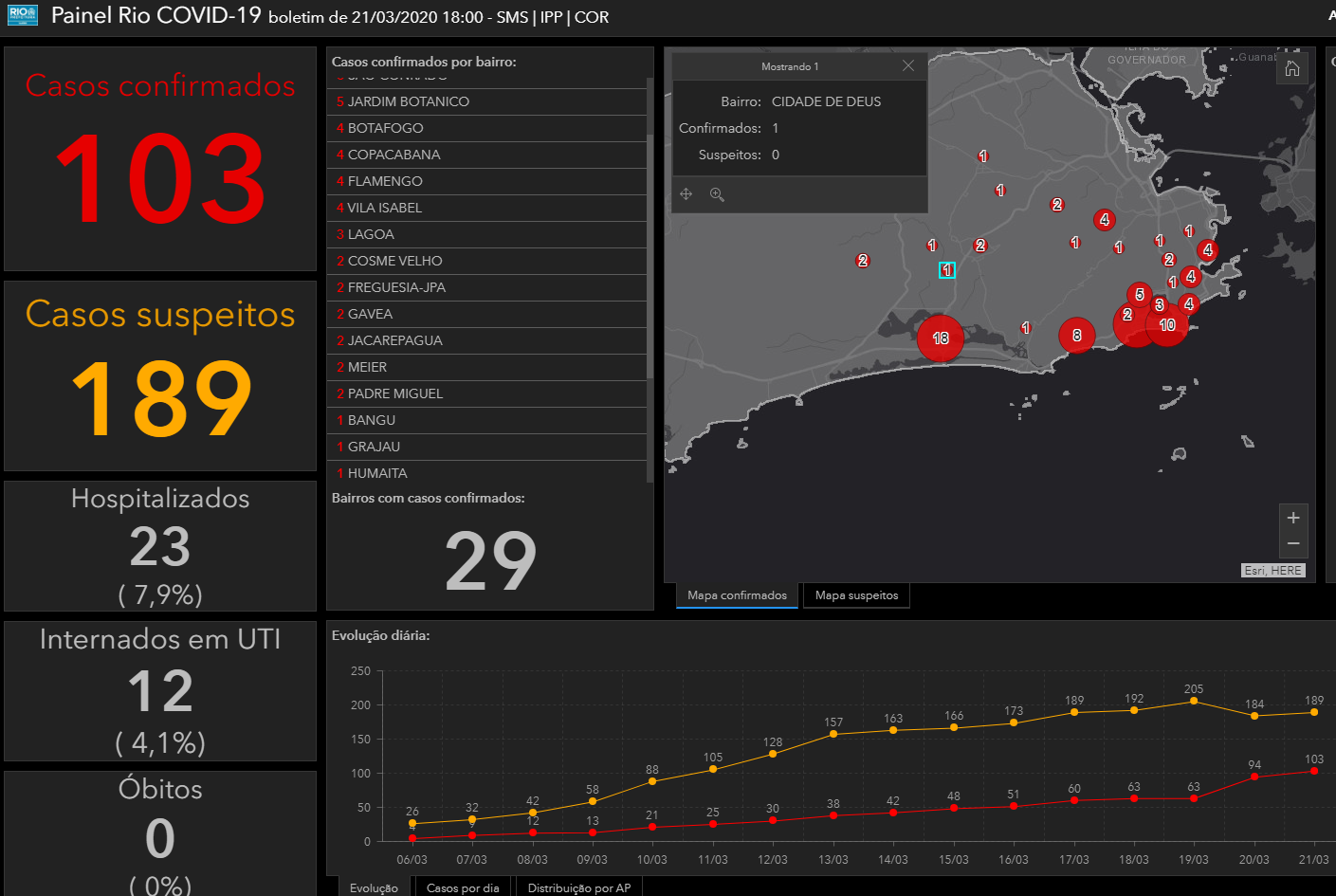The image size is (1336, 896).
Task: Open the Mapa confirmados tab
Action: (737, 595)
